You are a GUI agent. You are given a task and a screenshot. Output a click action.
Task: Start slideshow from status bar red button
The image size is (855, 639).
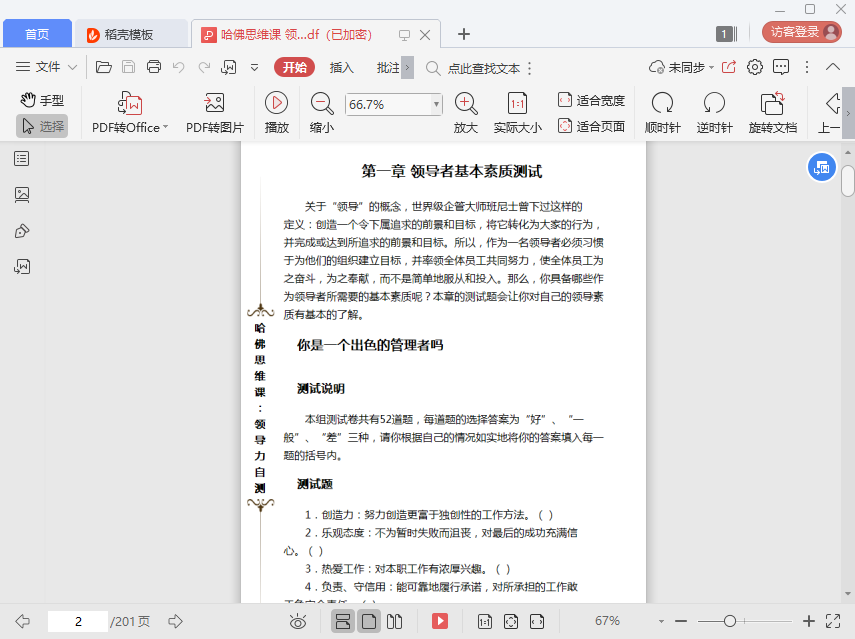click(x=440, y=621)
